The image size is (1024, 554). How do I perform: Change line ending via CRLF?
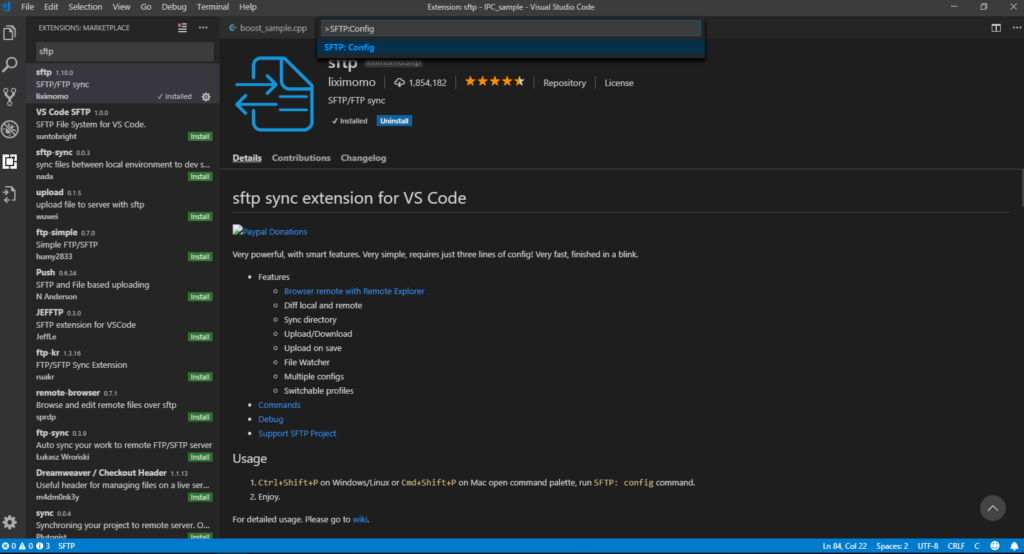point(955,546)
